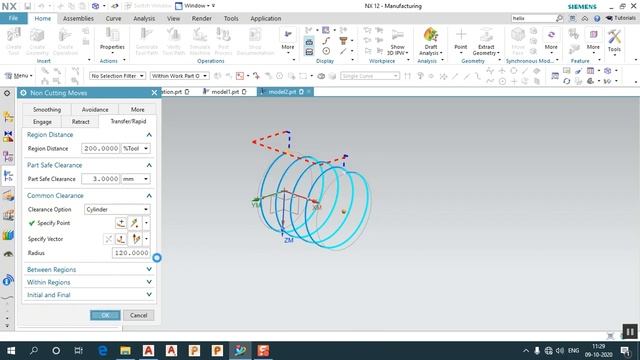The image size is (640, 360).
Task: Open Microsoft Edge from the taskbar
Action: point(103,351)
